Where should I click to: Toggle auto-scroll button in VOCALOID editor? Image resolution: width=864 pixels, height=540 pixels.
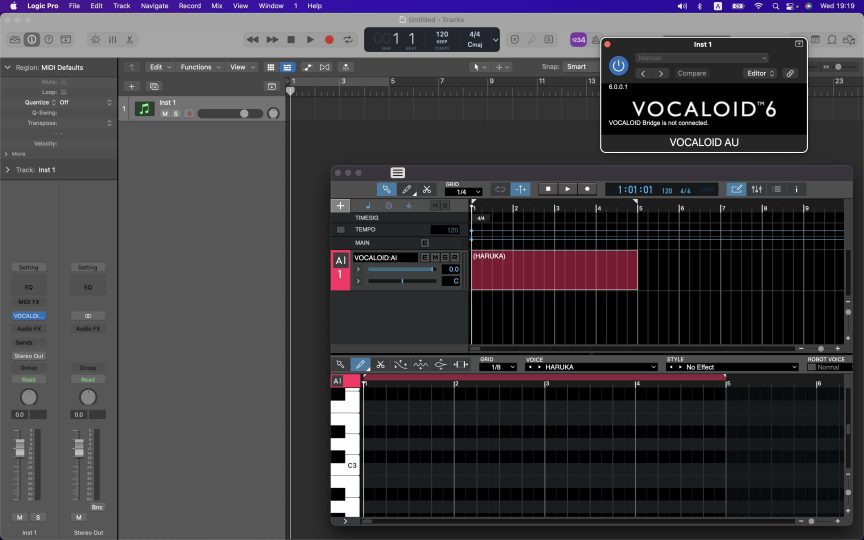[x=520, y=189]
